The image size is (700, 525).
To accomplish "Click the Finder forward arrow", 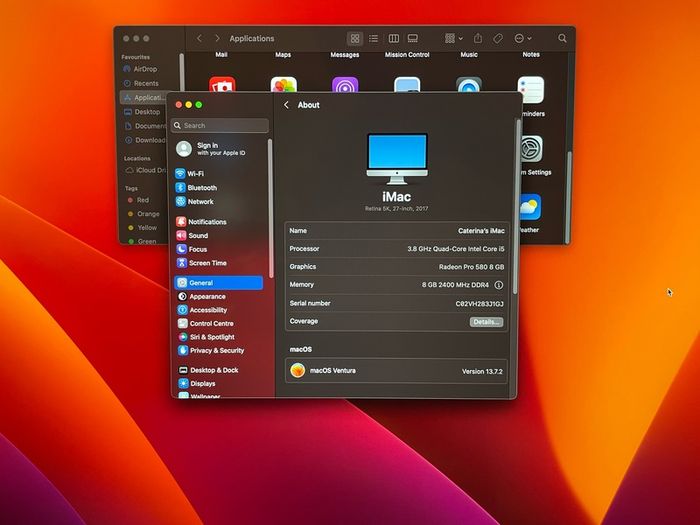I will coord(217,38).
